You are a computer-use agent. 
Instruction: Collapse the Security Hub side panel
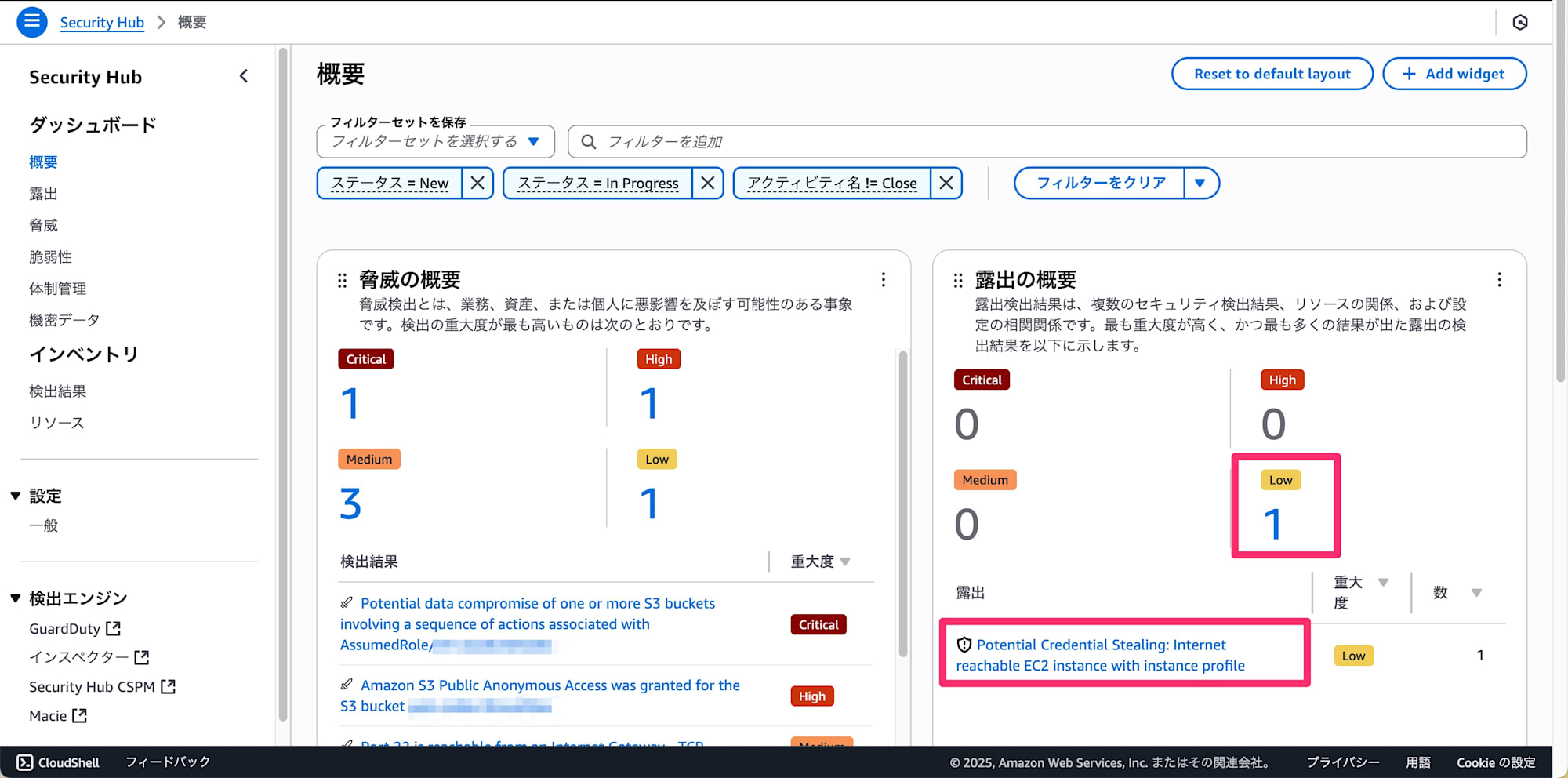244,76
